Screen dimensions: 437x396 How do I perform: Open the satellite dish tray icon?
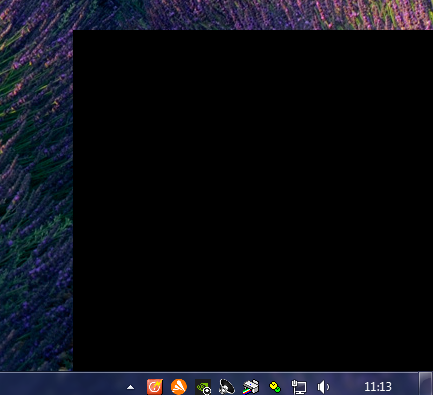227,387
